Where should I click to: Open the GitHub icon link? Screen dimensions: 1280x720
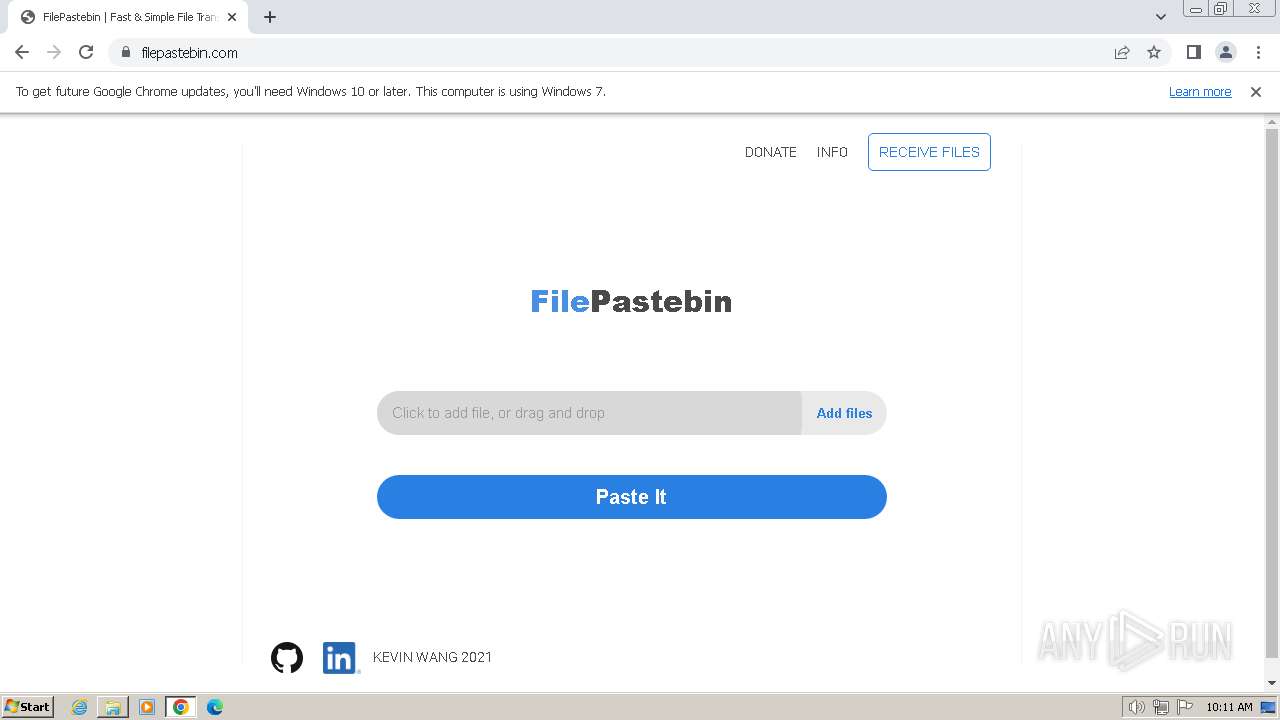pyautogui.click(x=287, y=657)
